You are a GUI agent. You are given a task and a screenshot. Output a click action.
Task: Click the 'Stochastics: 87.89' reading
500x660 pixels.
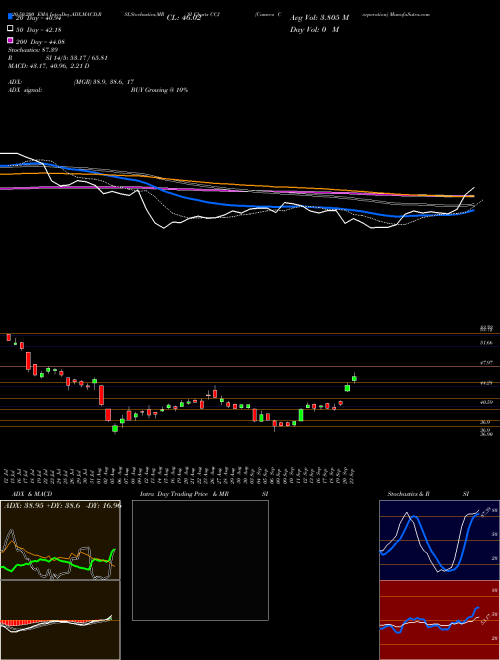click(33, 50)
